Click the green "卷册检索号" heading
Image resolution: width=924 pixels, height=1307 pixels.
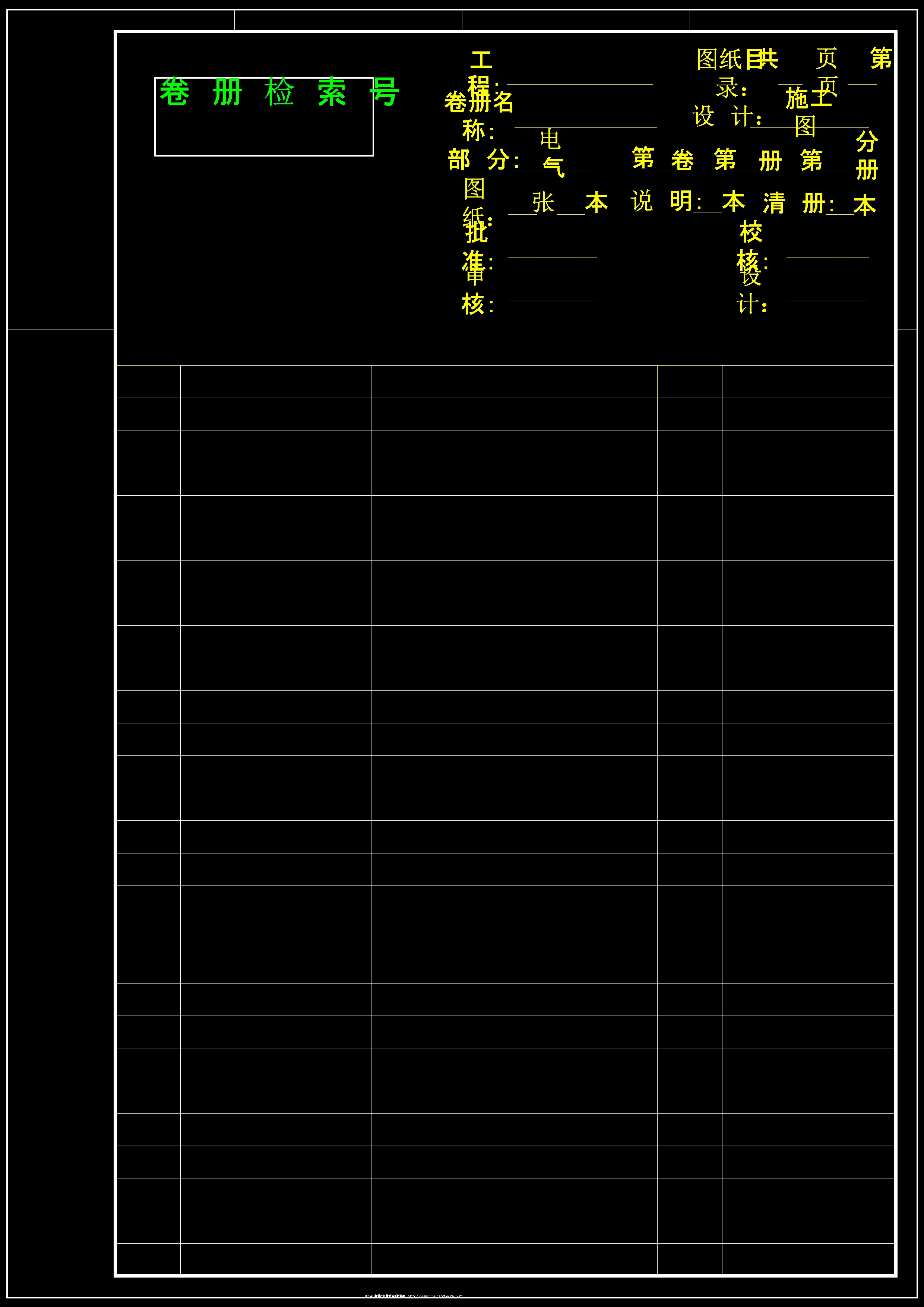point(279,92)
